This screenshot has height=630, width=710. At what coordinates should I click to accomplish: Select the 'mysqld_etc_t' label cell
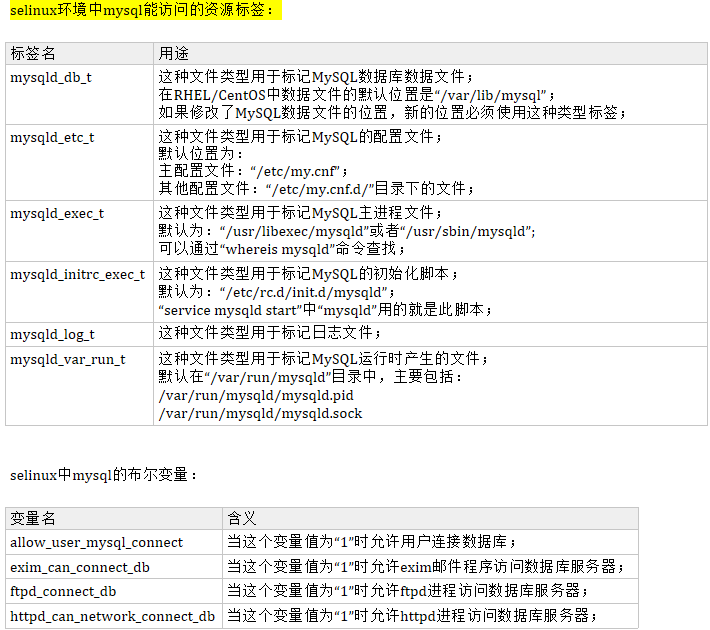coord(79,163)
